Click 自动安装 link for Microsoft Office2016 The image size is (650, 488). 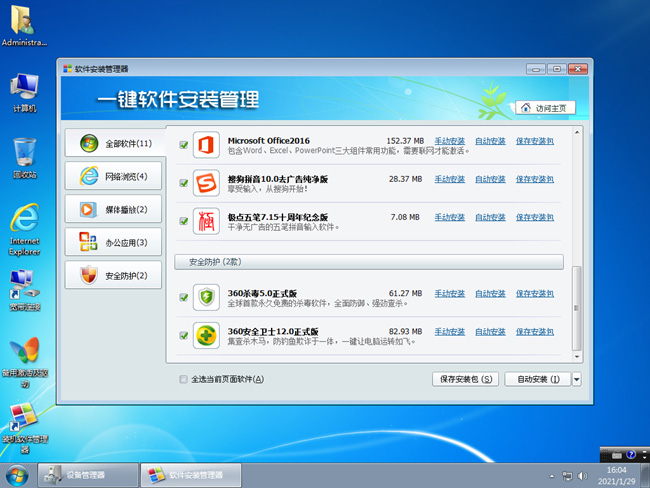pos(490,141)
